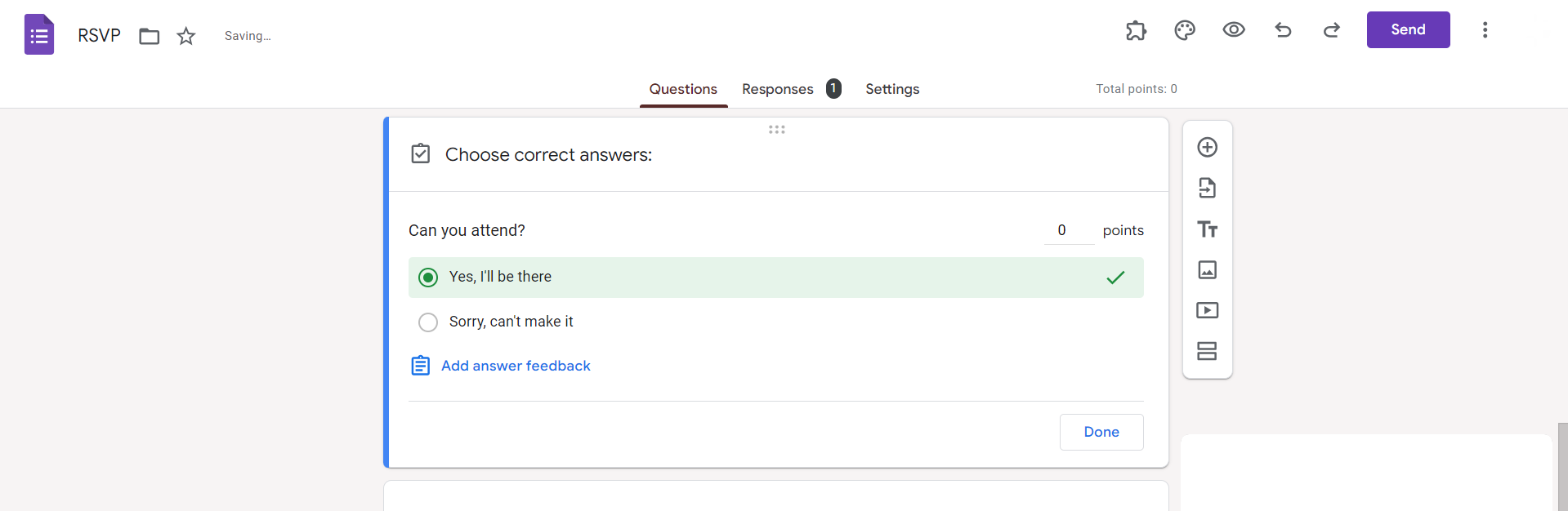Click the undo arrow
The width and height of the screenshot is (1568, 511).
1283,30
